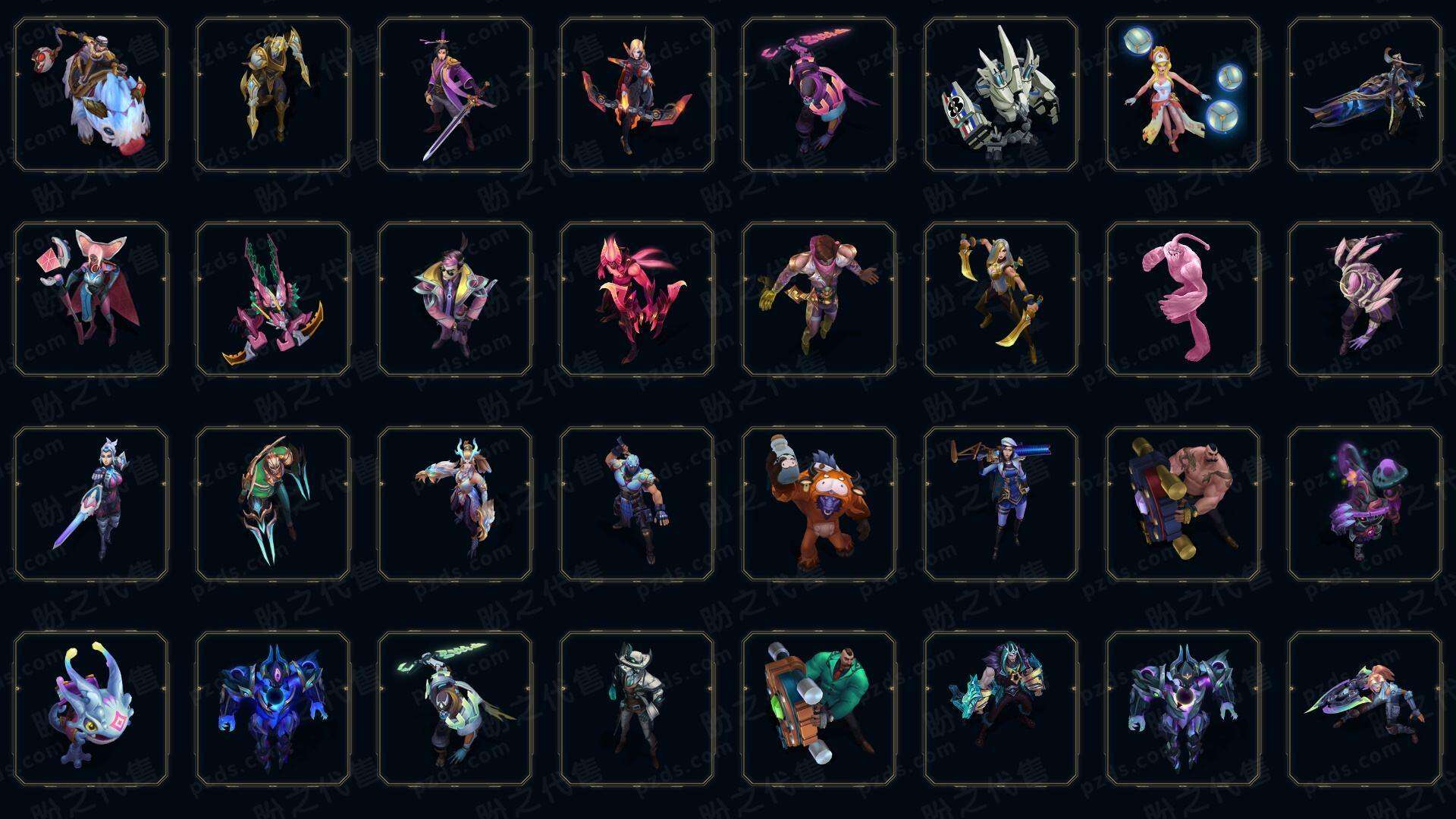This screenshot has height=819, width=1456.
Task: Select the solid pink blob creature skin
Action: [x=1183, y=299]
